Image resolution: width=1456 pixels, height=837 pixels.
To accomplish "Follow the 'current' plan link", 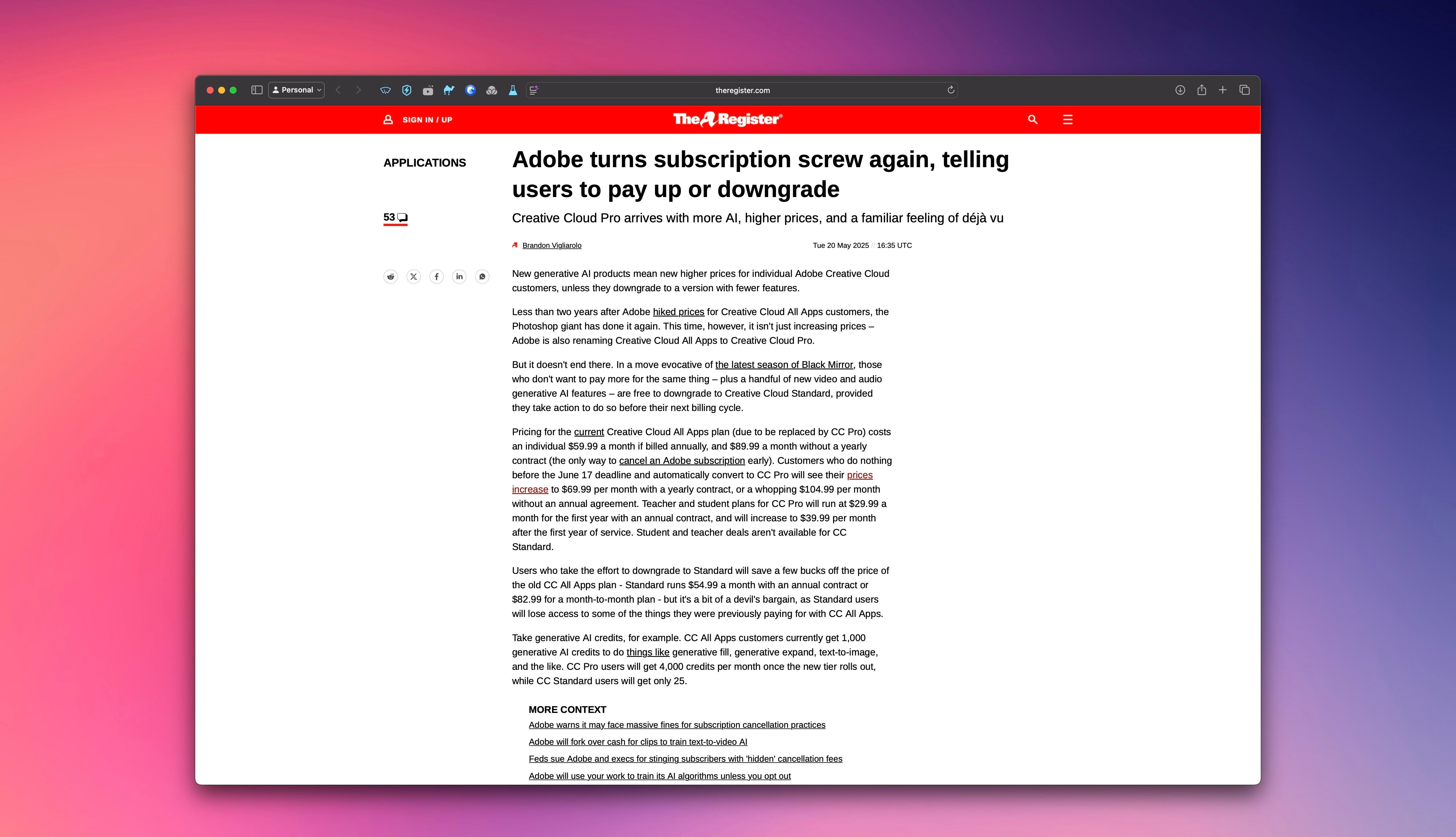I will click(x=589, y=432).
